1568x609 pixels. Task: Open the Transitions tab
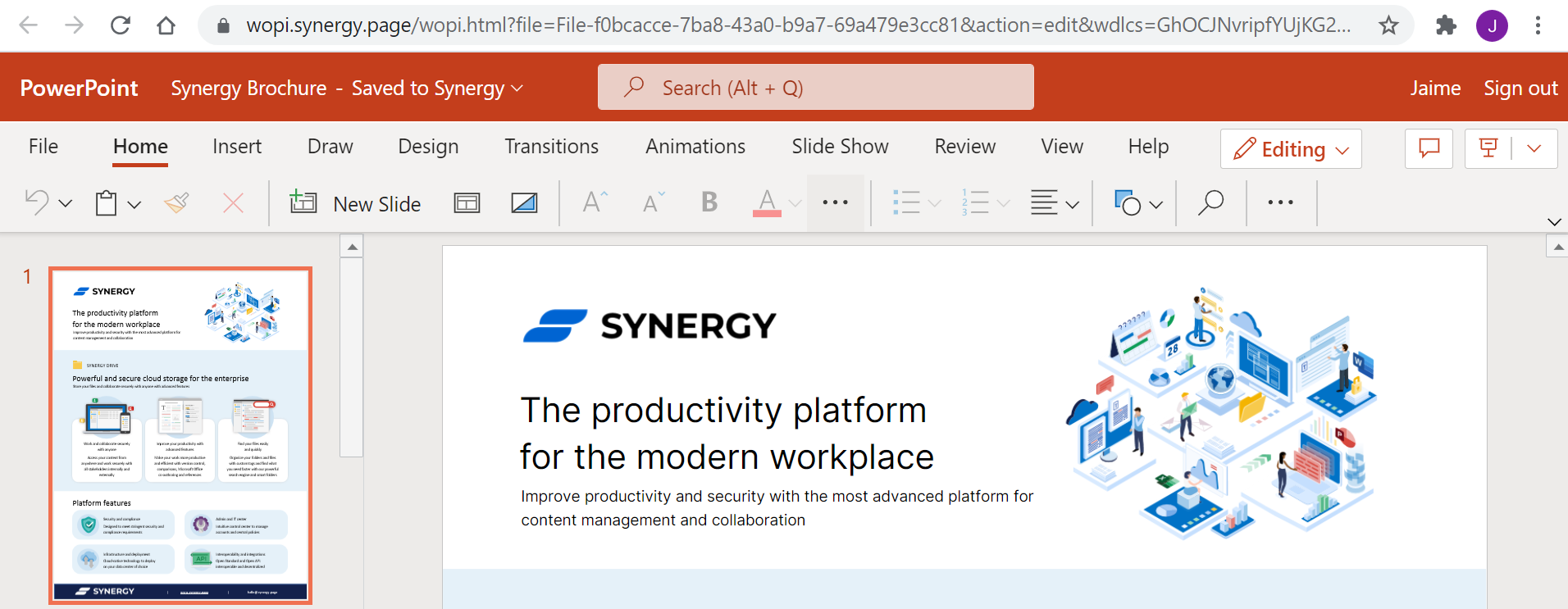pyautogui.click(x=551, y=146)
